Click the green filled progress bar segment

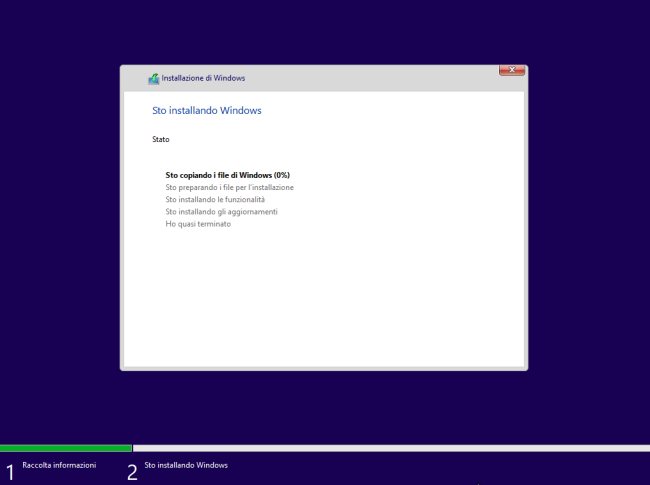[66, 448]
